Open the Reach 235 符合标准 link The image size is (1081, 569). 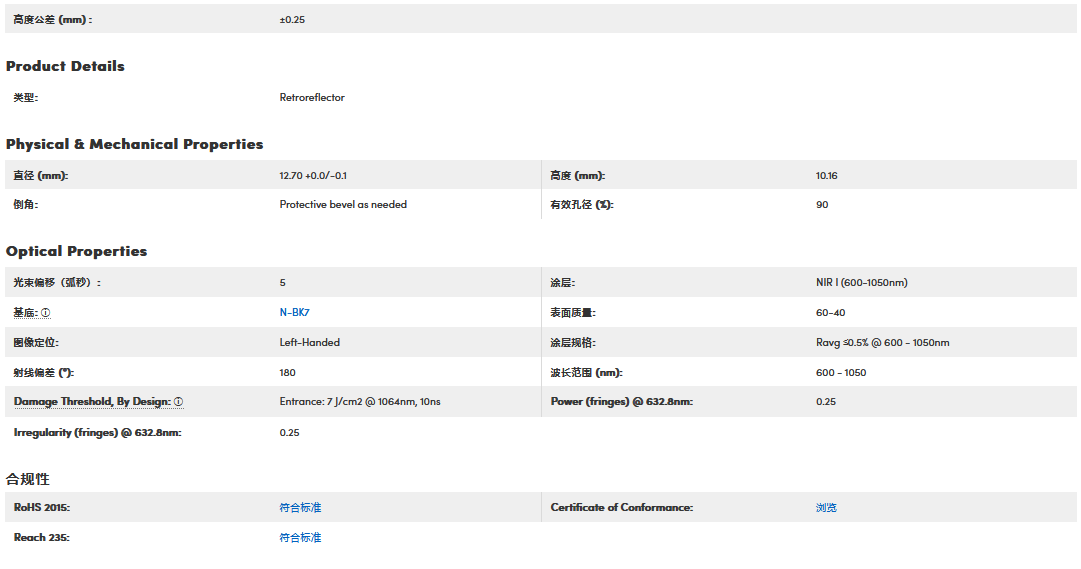300,538
